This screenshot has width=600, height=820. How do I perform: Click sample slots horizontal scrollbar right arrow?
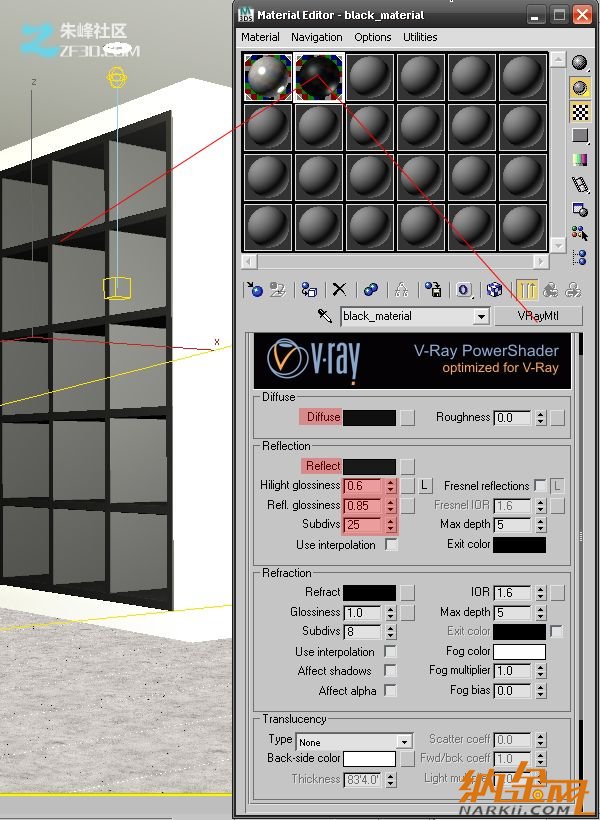point(541,260)
